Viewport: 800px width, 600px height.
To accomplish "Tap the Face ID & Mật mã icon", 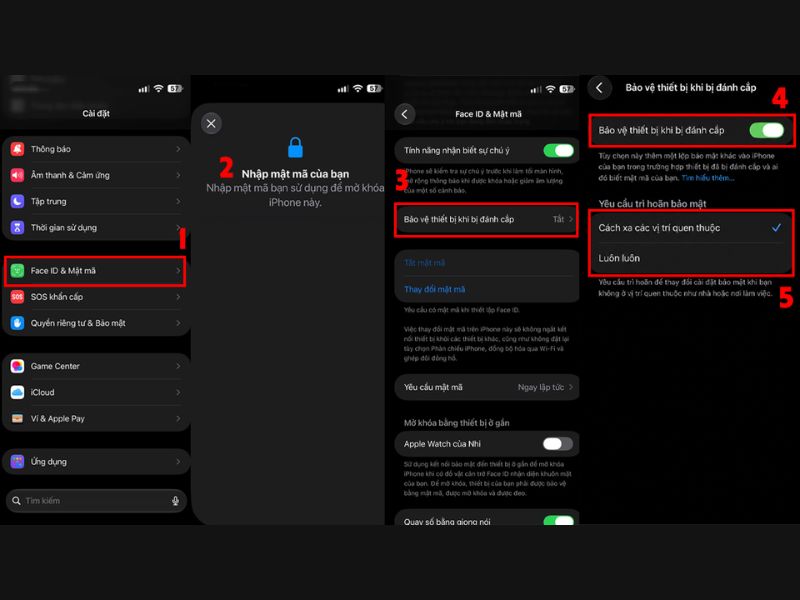I will click(17, 270).
